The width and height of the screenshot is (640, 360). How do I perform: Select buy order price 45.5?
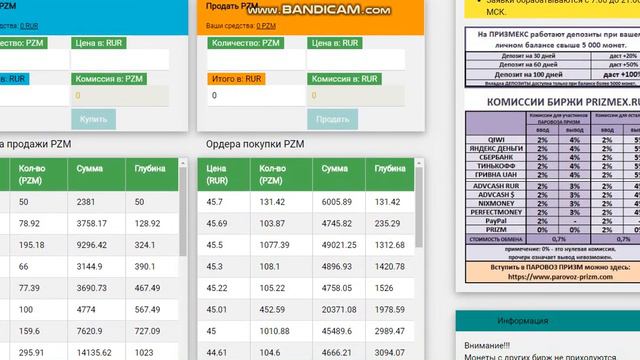tap(214, 245)
